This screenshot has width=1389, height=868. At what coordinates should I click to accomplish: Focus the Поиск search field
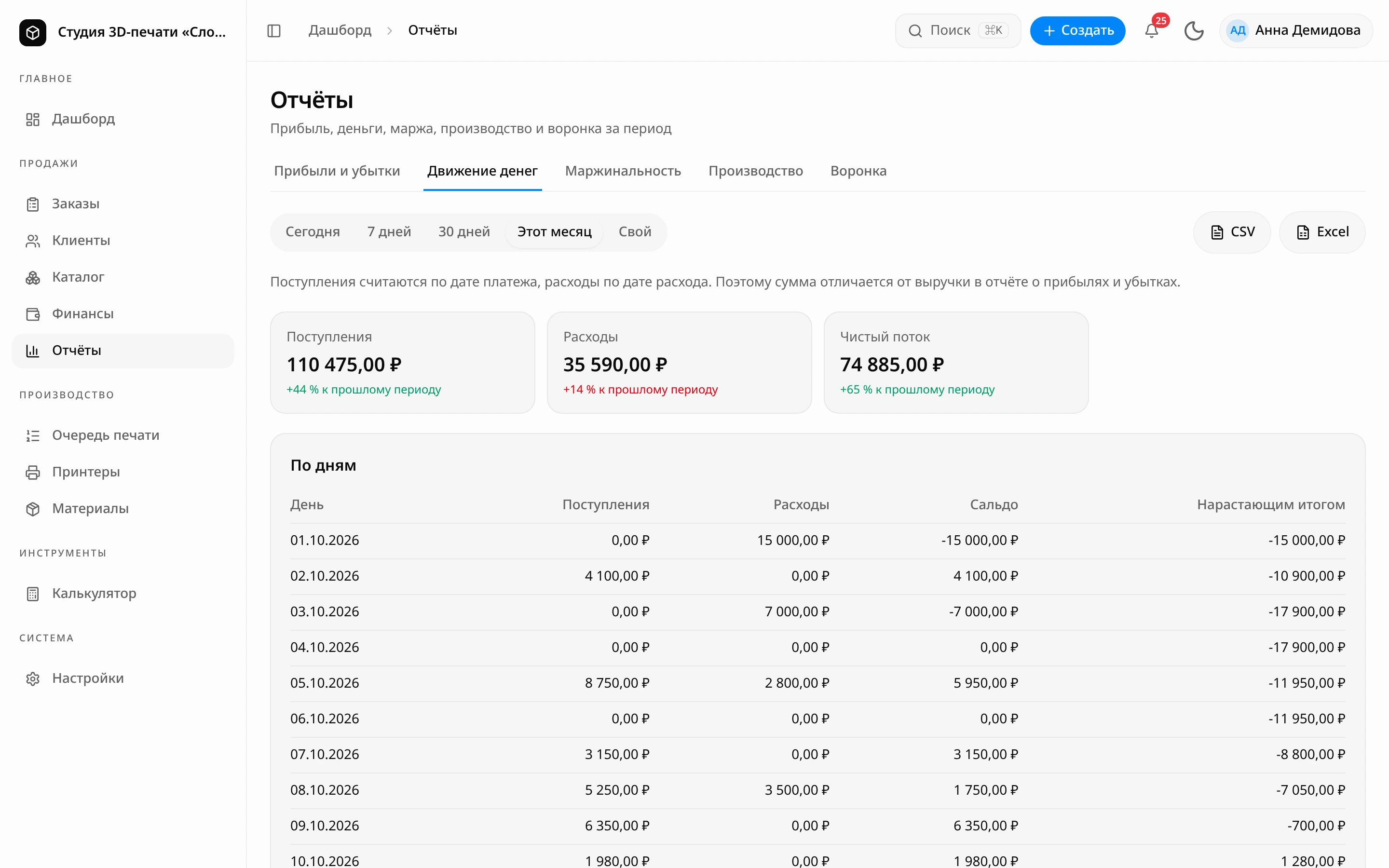point(957,30)
